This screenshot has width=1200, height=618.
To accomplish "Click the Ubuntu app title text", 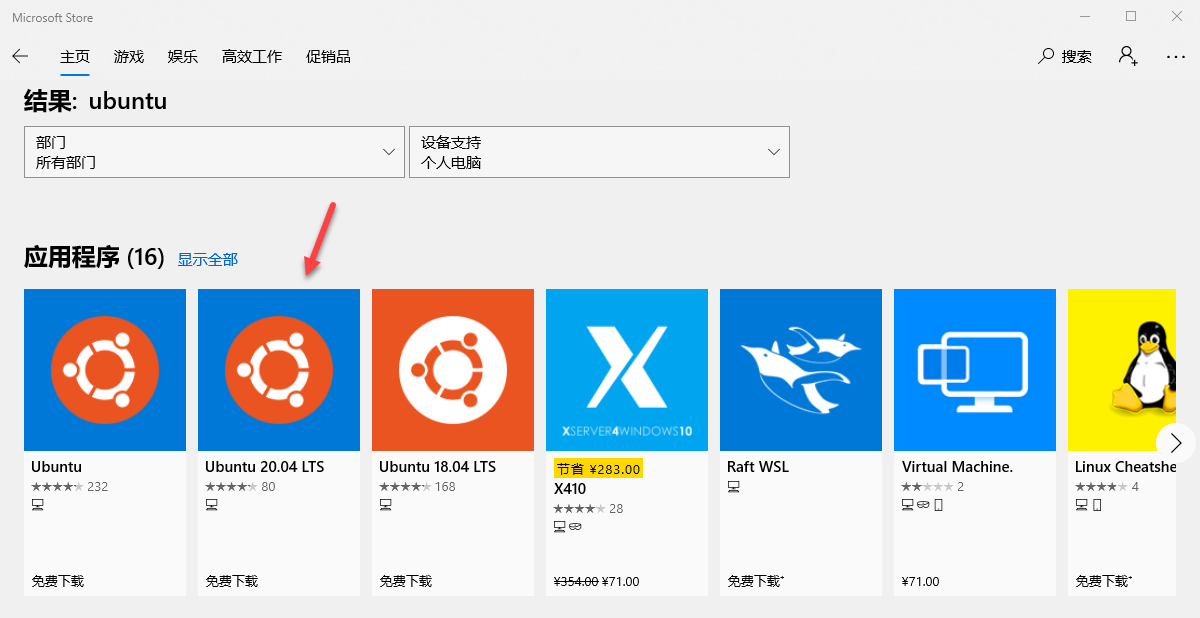I will pyautogui.click(x=56, y=467).
